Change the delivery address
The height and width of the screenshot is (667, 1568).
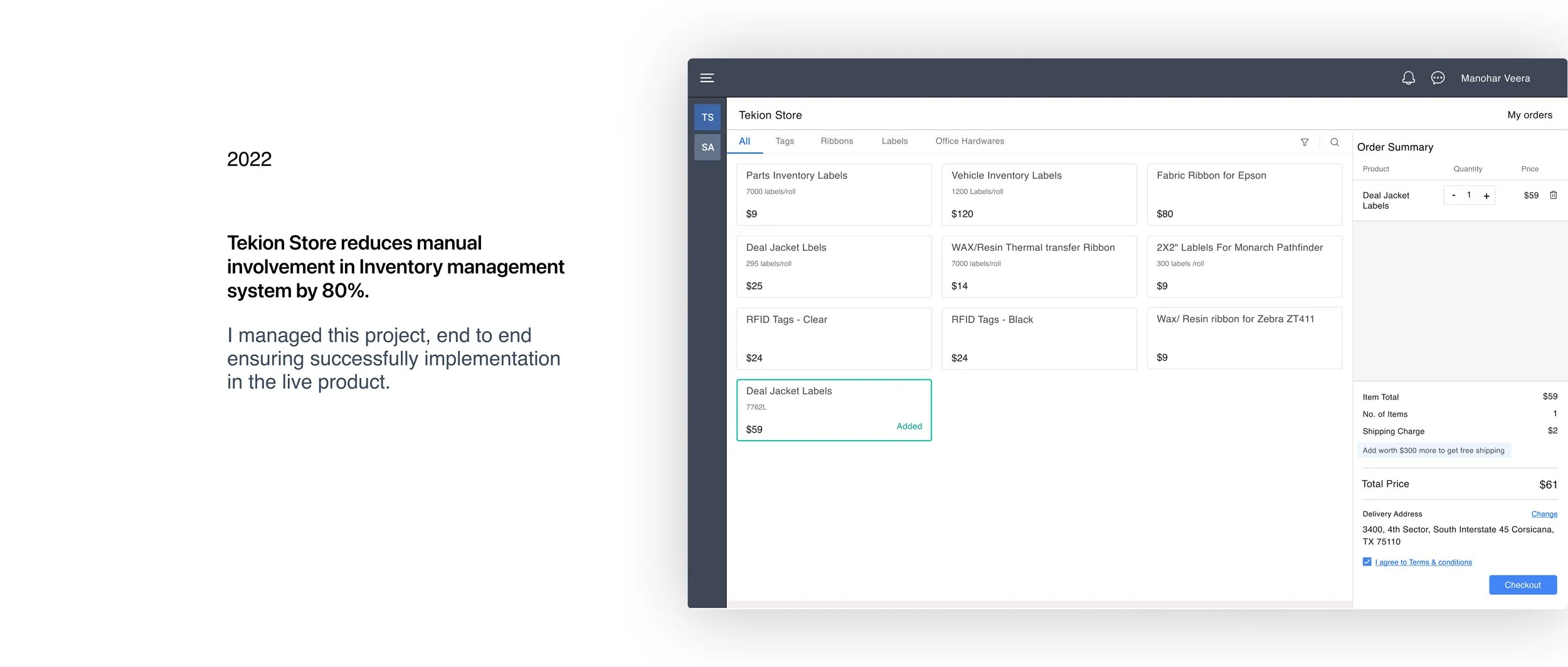point(1544,514)
